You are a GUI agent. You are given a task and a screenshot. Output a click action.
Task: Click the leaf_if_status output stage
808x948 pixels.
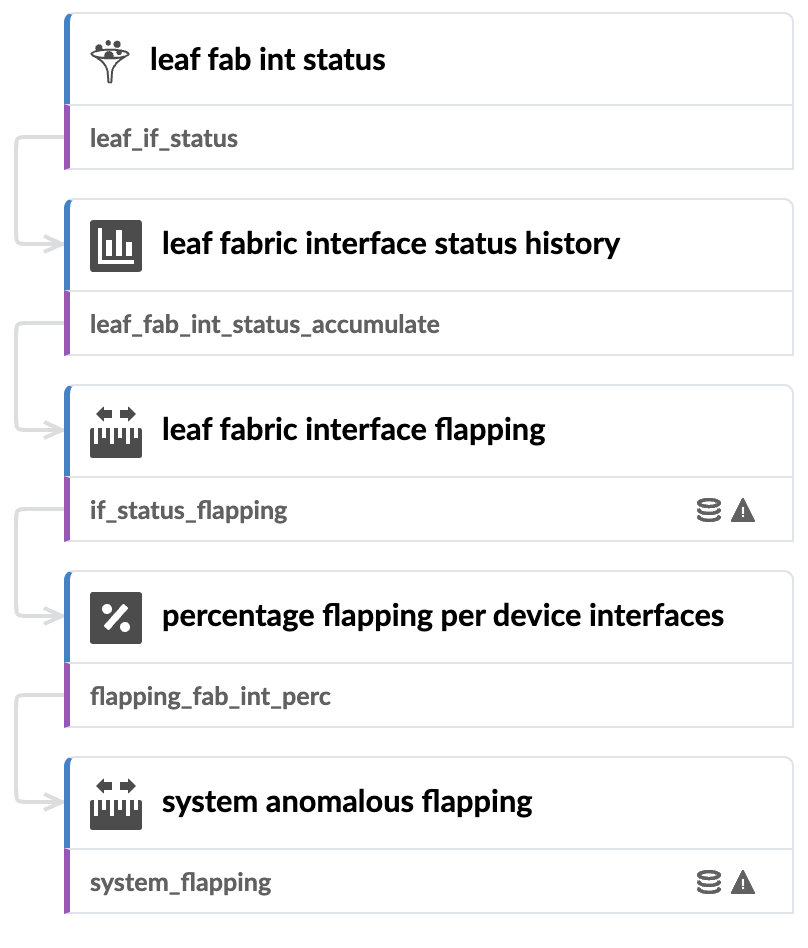[x=164, y=138]
